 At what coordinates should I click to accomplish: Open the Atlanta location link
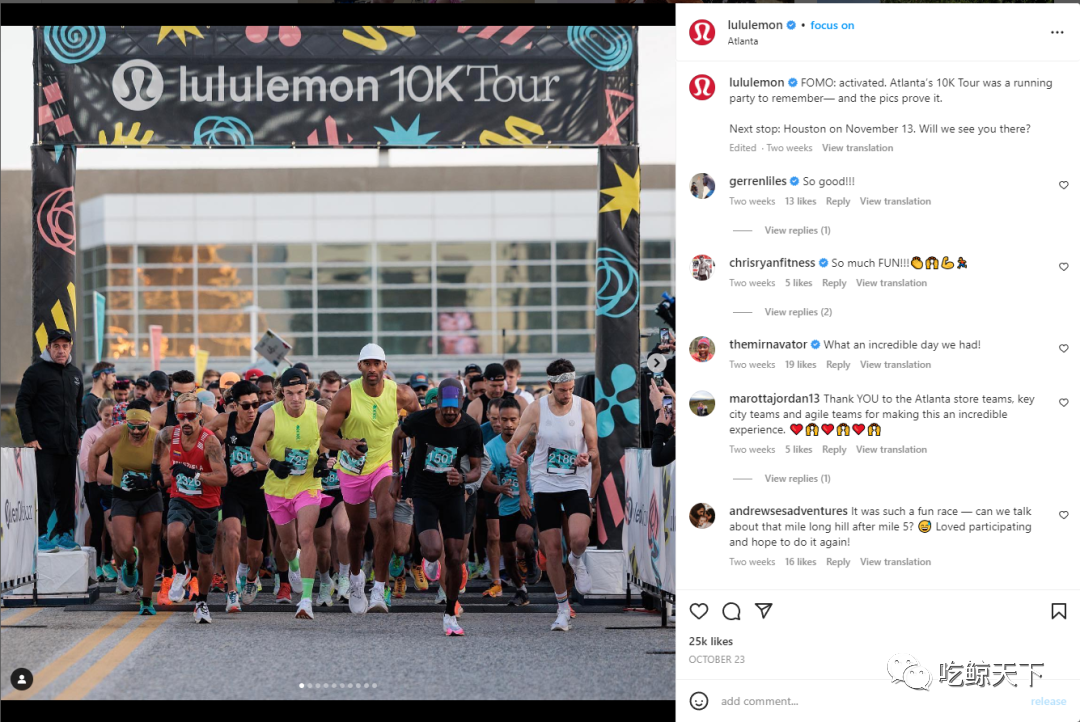click(742, 41)
